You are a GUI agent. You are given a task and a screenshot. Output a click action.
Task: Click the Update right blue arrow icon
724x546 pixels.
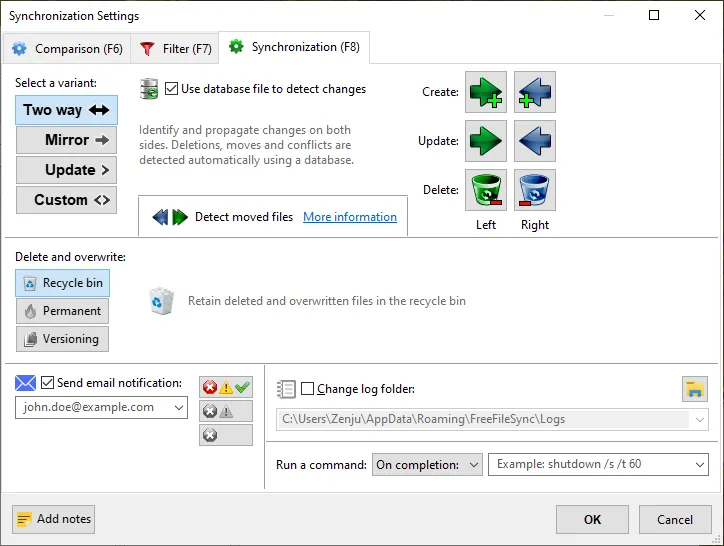(x=535, y=141)
